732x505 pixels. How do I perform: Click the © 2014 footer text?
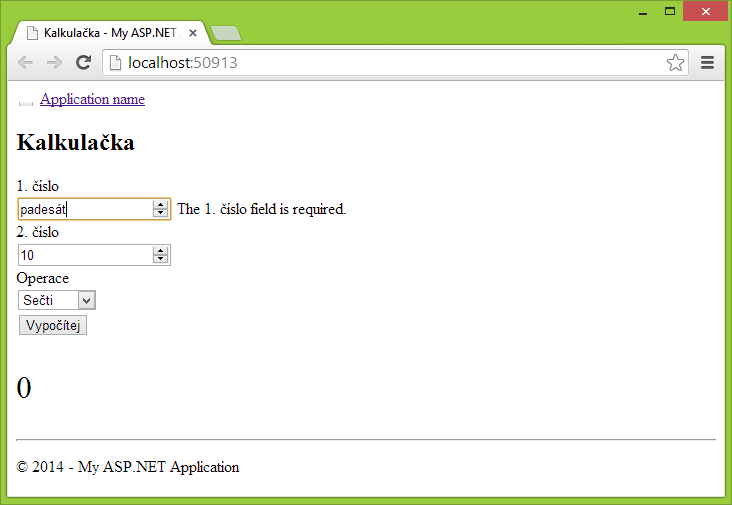tap(127, 467)
